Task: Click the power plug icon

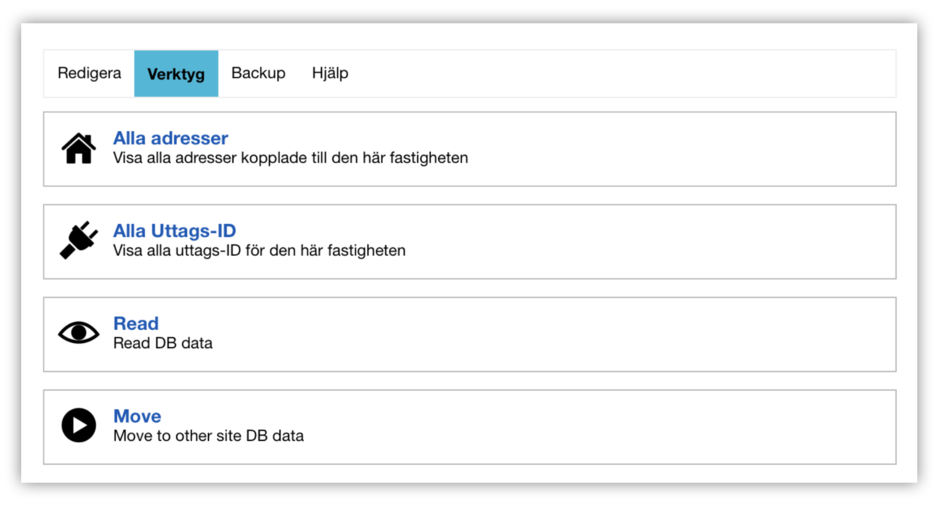Action: 79,241
